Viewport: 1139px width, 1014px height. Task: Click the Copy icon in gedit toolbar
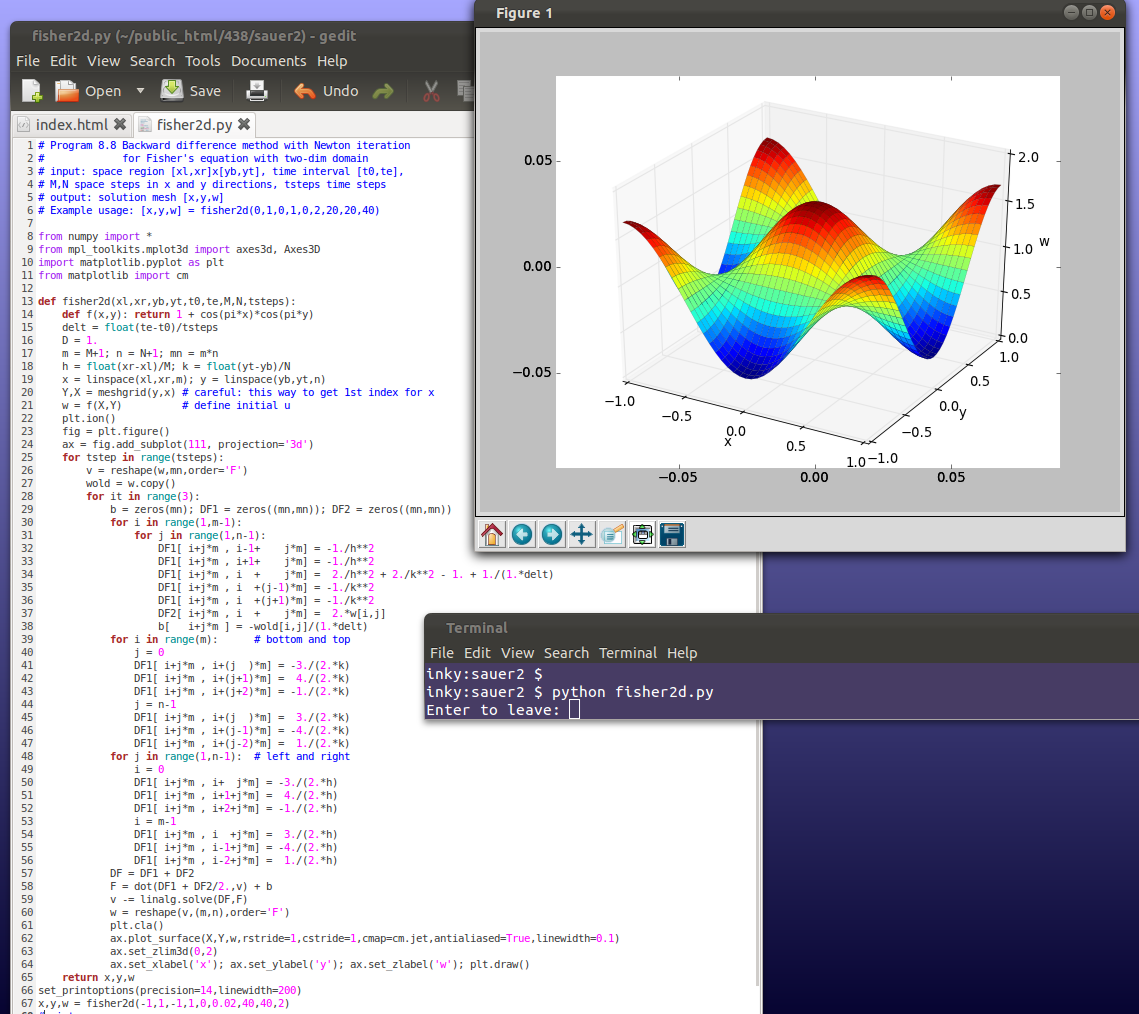(x=465, y=91)
